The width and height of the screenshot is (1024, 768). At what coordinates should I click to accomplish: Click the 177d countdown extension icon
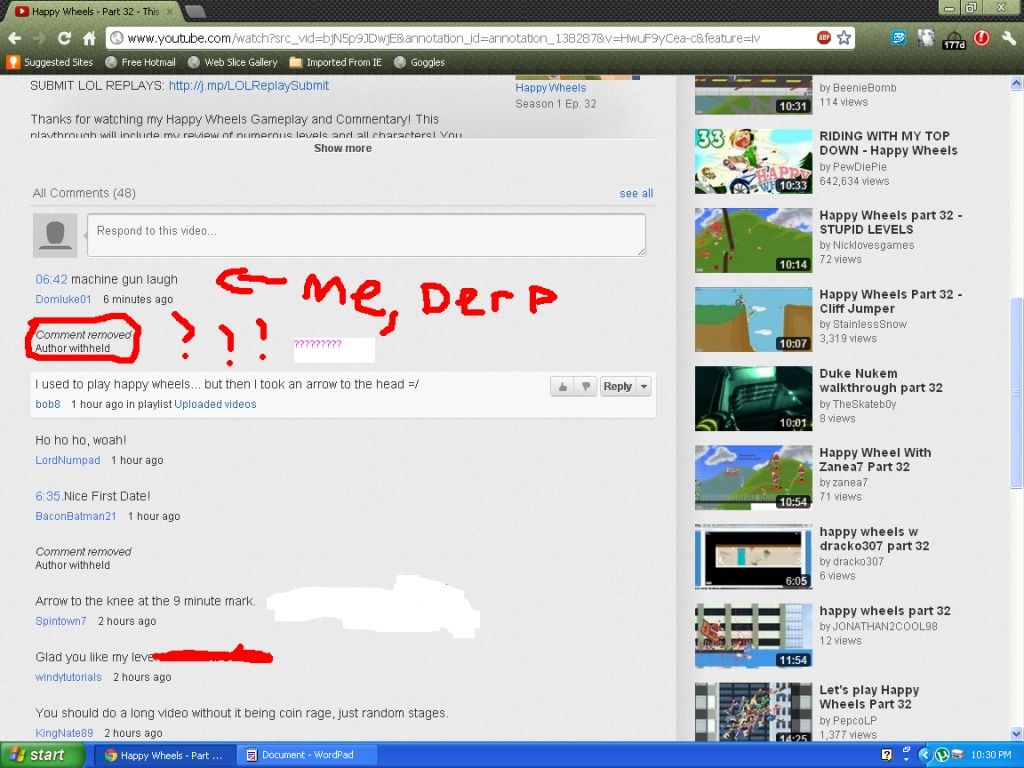coord(953,39)
